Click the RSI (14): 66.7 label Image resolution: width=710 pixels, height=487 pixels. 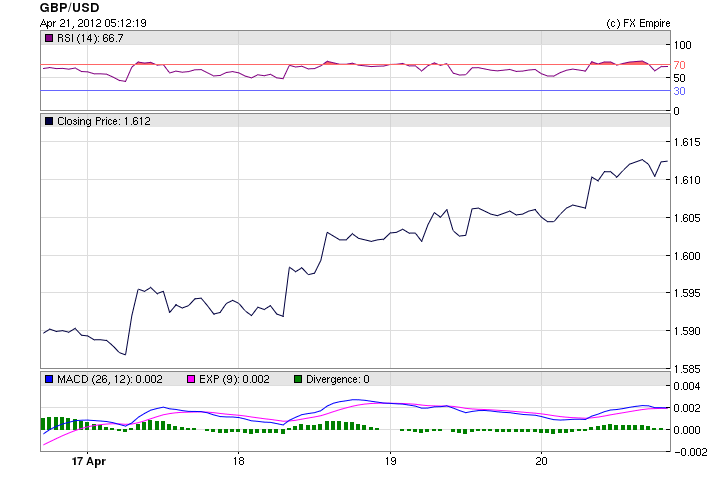coord(90,38)
